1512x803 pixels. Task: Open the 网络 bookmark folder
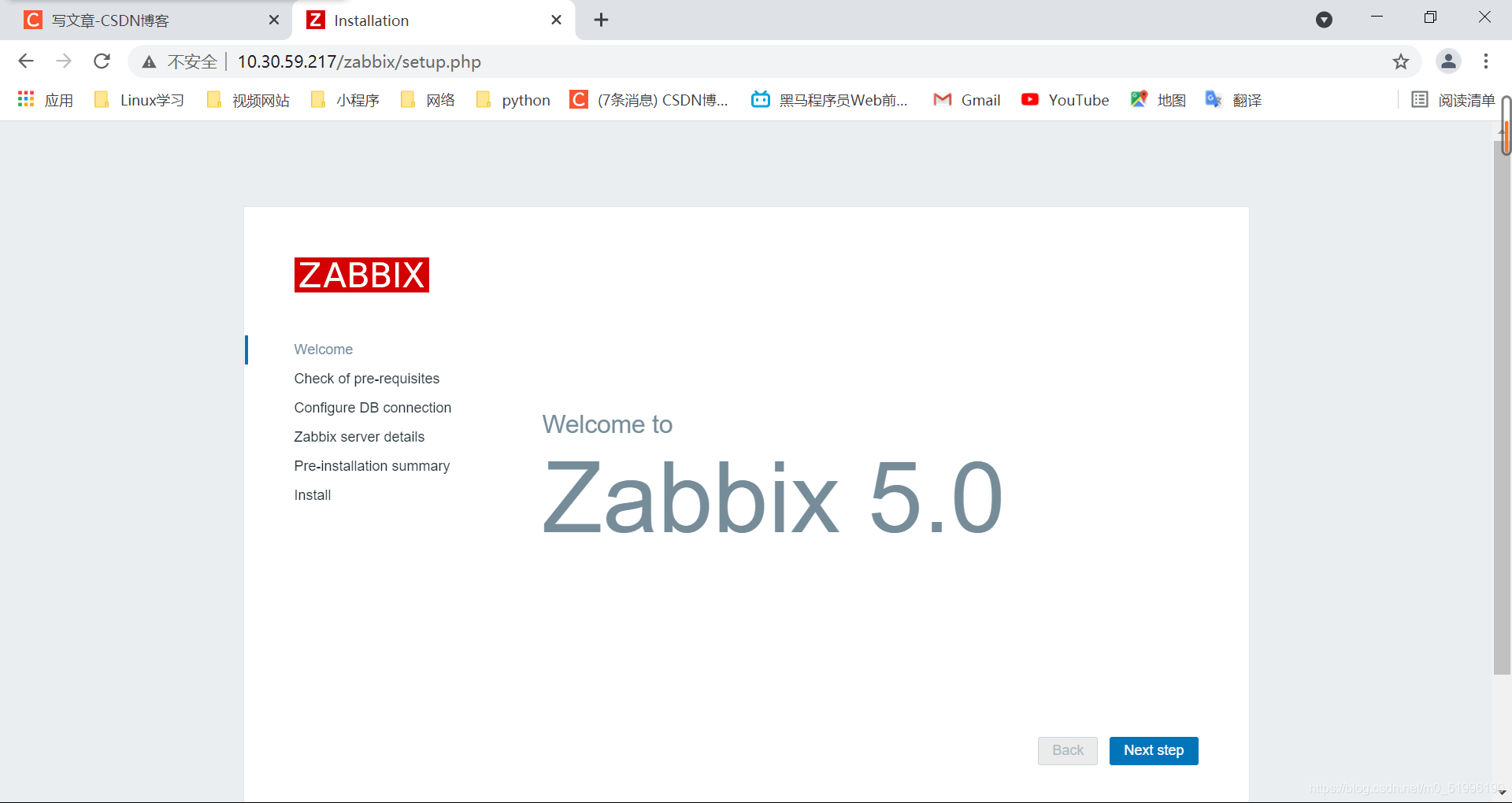tap(428, 100)
